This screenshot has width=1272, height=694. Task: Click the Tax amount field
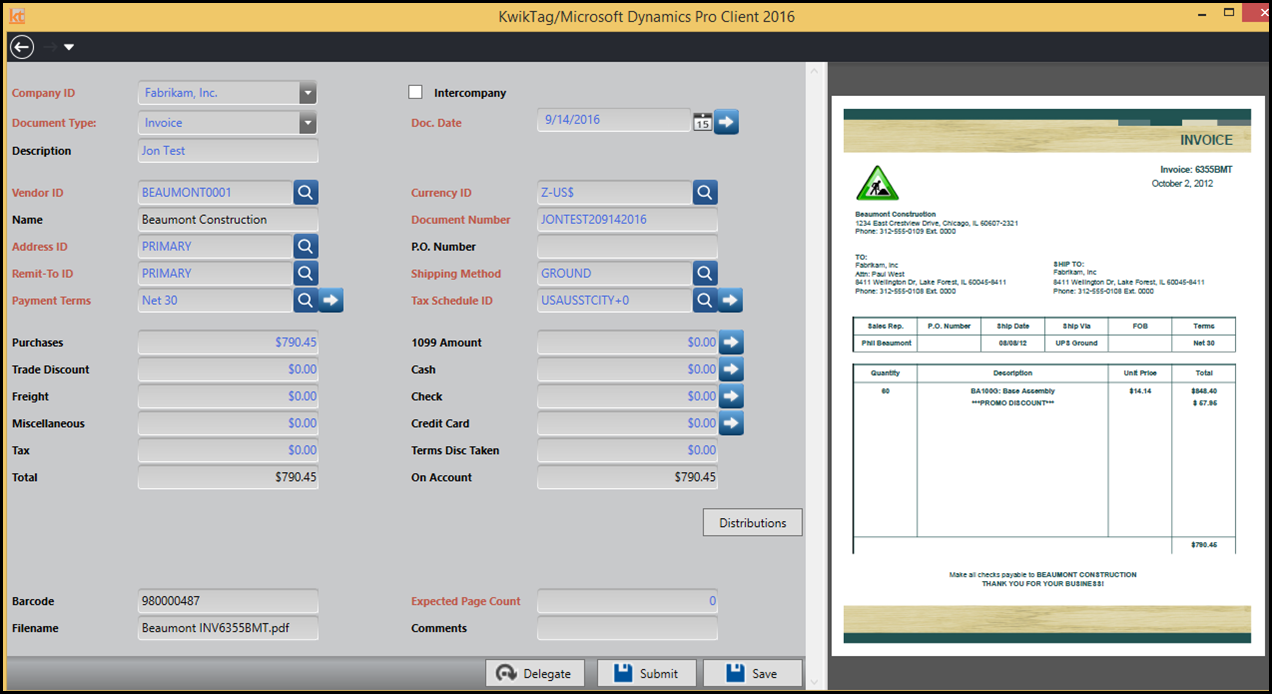(228, 450)
